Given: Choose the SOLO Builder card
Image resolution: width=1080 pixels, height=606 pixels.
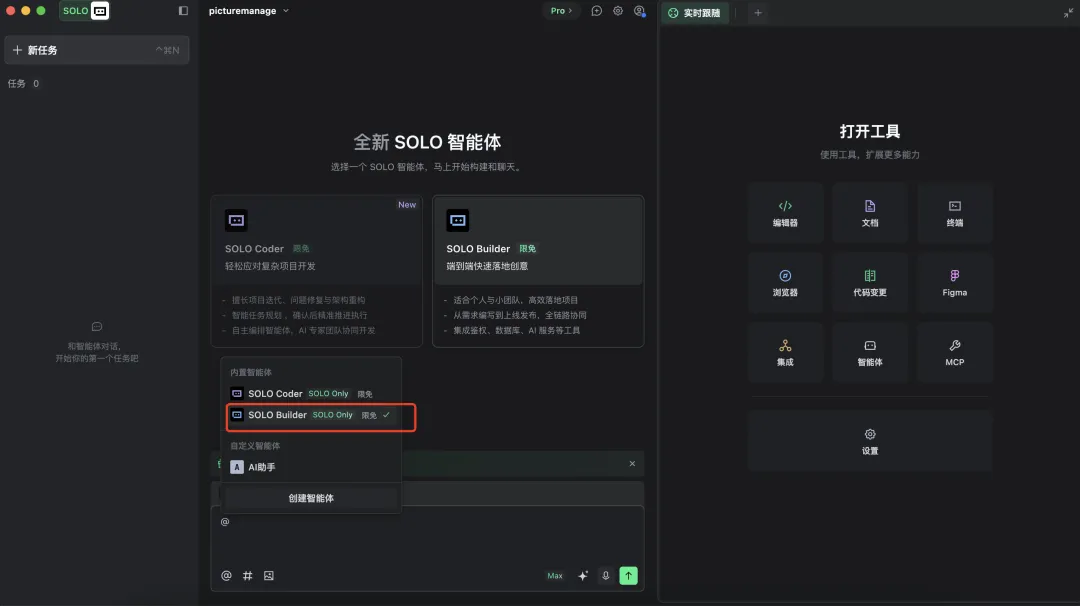Looking at the screenshot, I should point(538,271).
